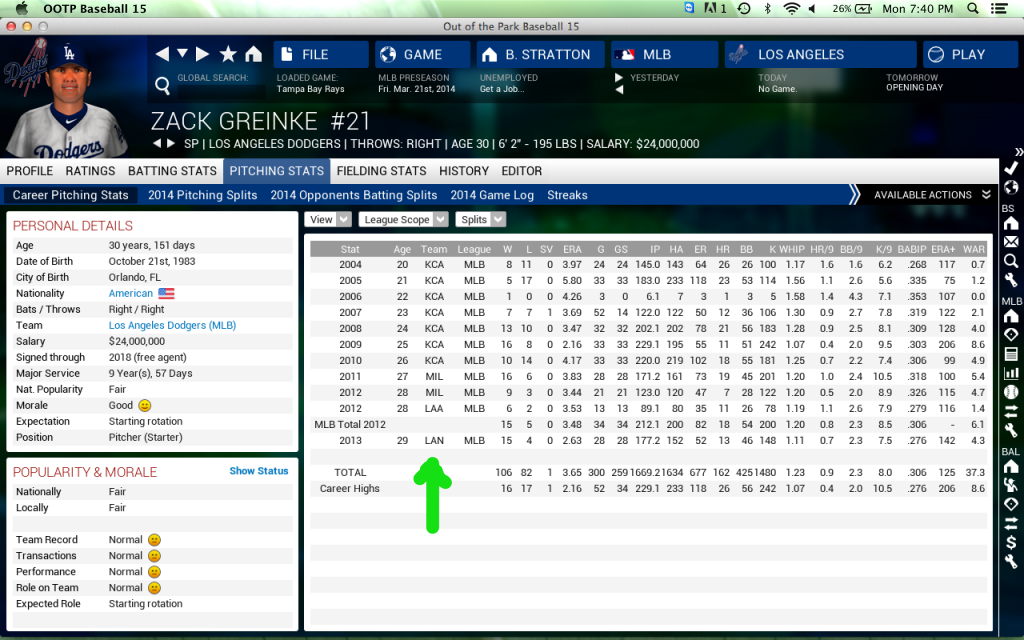This screenshot has height=640, width=1024.
Task: Go to next player using small right arrow
Action: pos(170,144)
